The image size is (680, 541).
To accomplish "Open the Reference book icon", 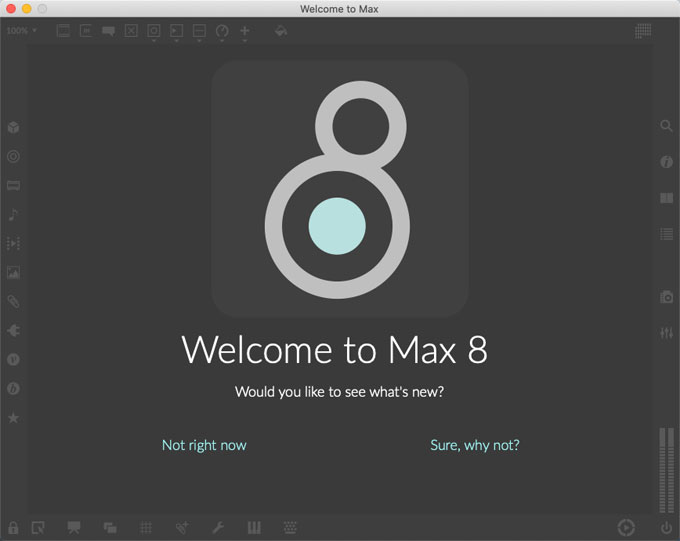I will pos(666,198).
